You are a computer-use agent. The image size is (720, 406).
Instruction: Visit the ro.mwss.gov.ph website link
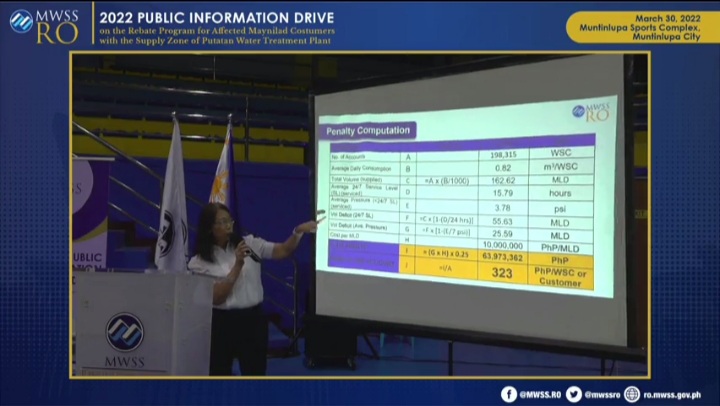click(x=672, y=395)
